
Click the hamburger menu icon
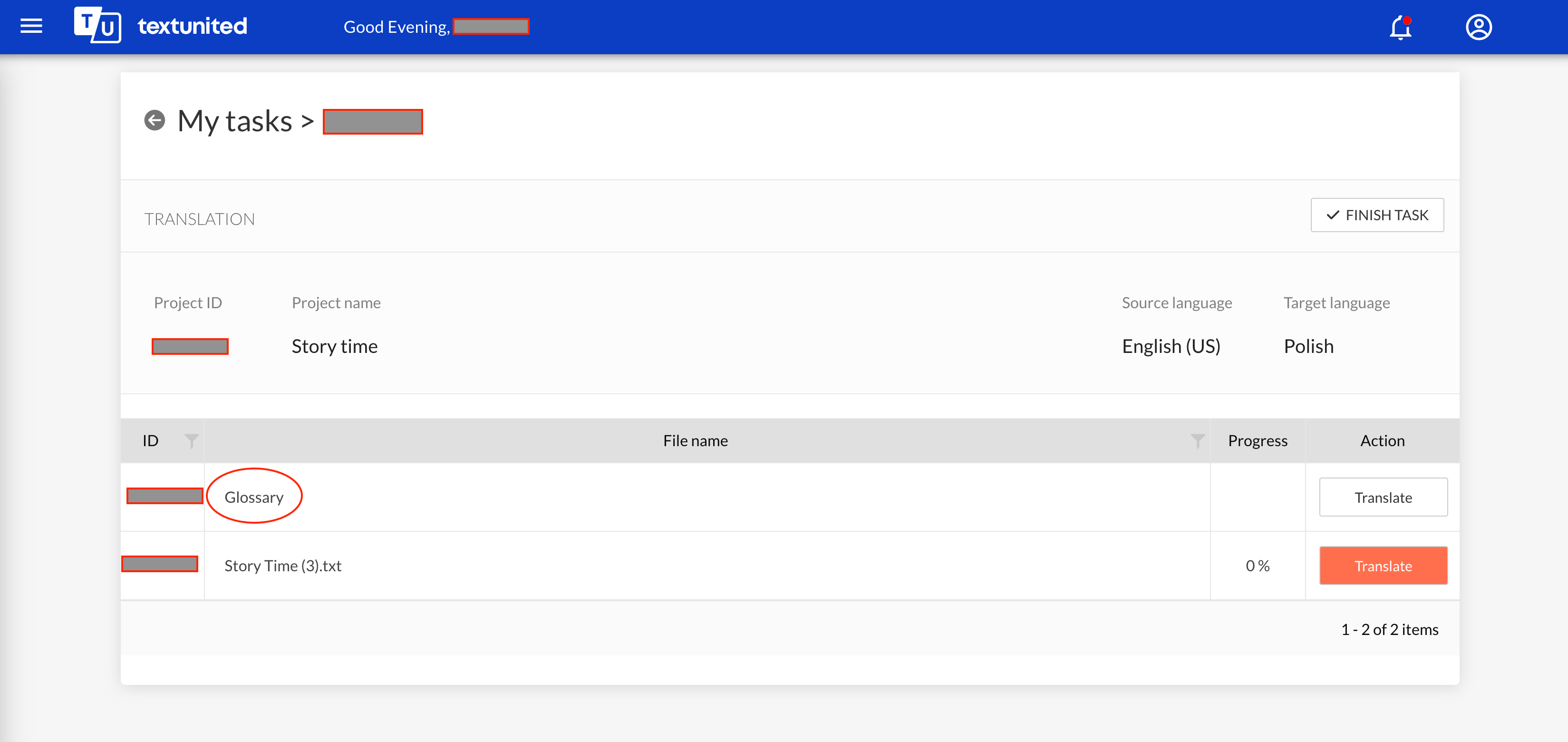pyautogui.click(x=32, y=26)
